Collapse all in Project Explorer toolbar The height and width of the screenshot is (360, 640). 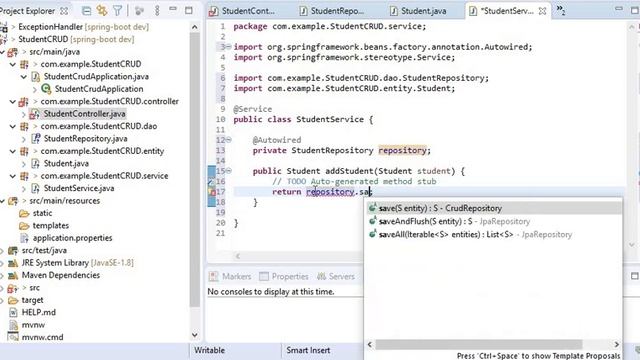87,11
